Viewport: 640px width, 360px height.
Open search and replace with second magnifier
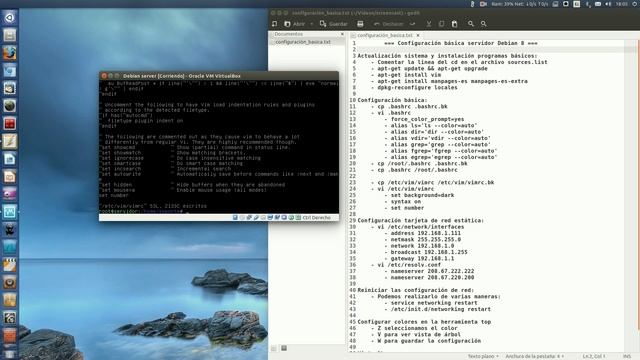(483, 24)
